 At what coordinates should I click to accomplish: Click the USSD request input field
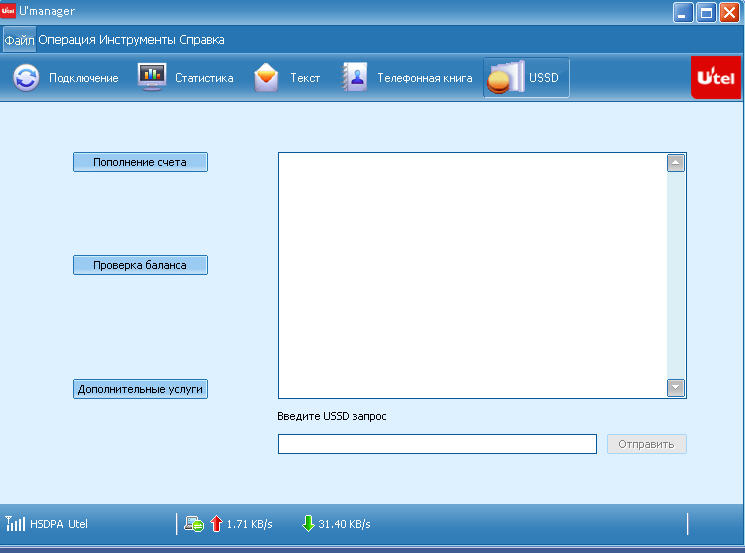click(x=437, y=444)
